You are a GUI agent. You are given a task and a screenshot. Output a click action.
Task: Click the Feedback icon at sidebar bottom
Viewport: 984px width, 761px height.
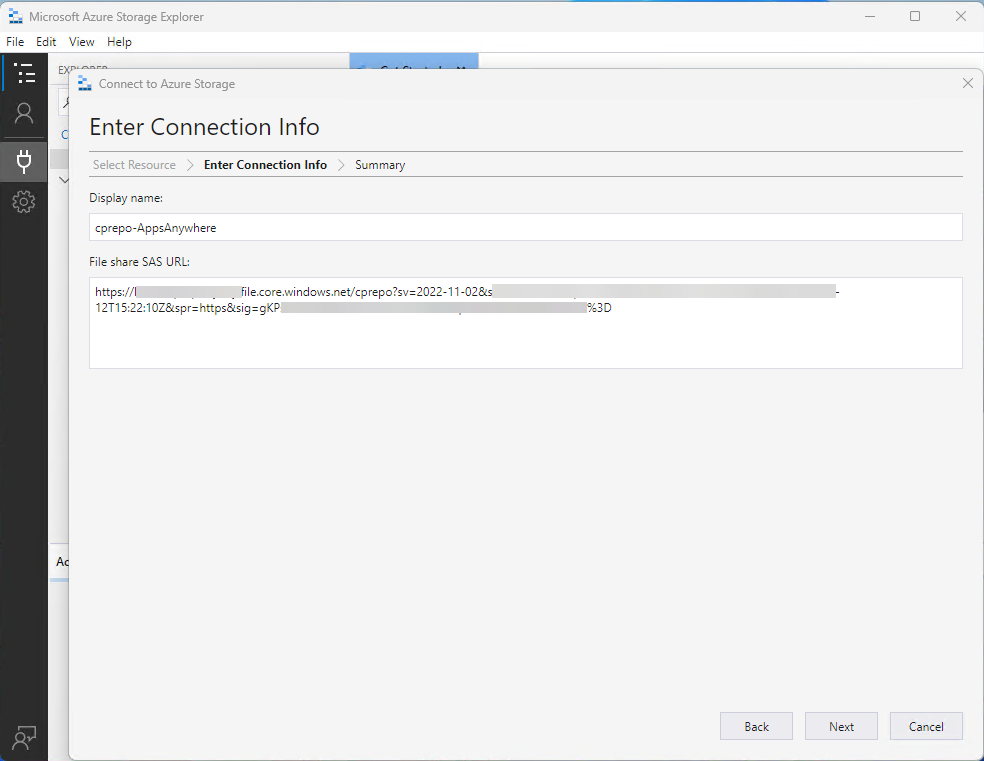[x=24, y=738]
